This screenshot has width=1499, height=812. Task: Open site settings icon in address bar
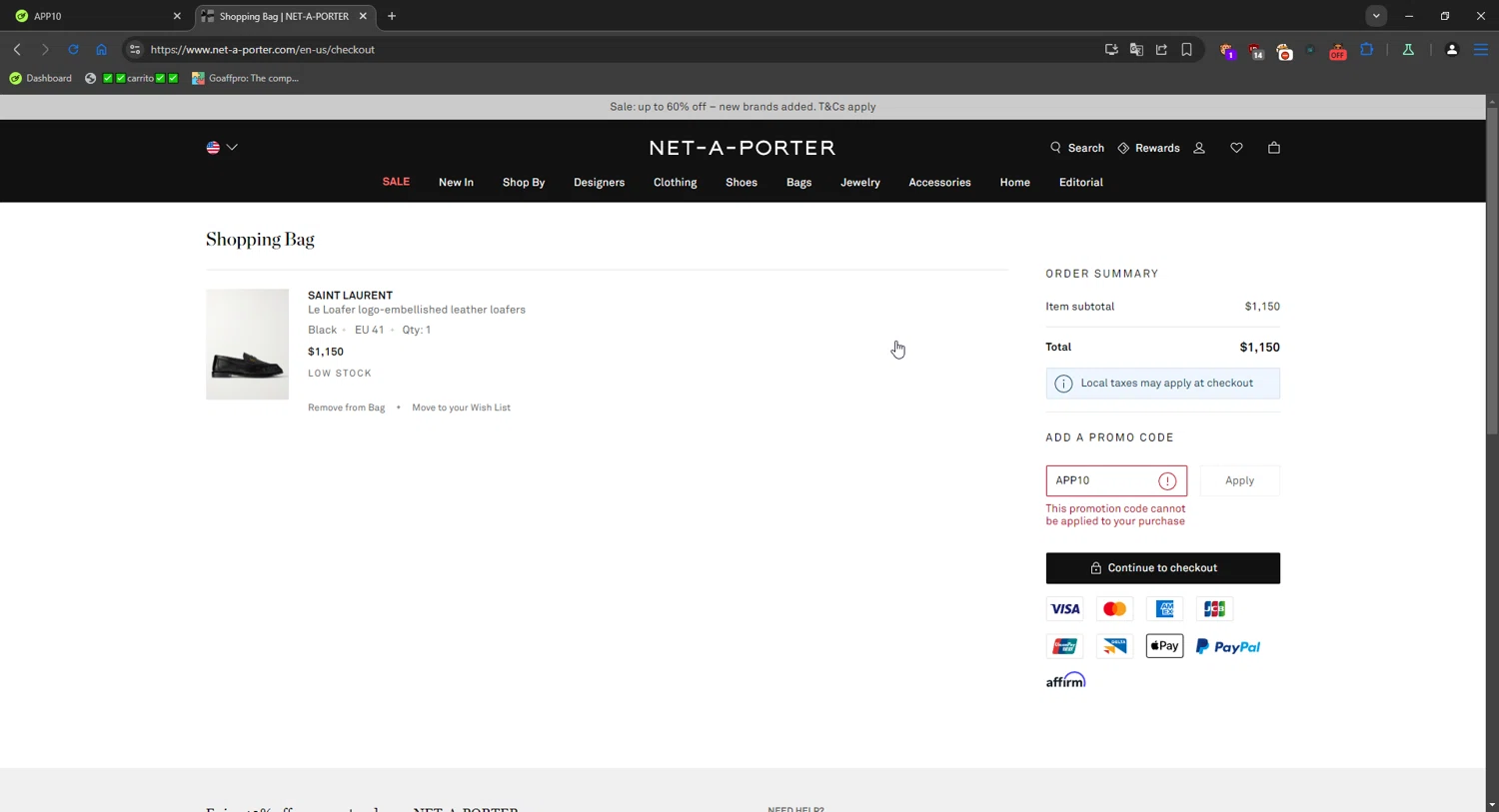tap(135, 49)
